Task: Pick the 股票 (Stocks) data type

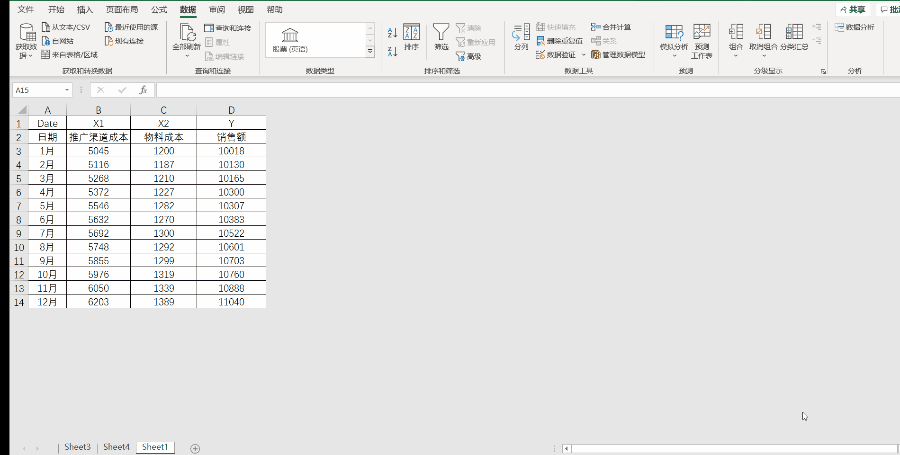Action: pos(290,40)
